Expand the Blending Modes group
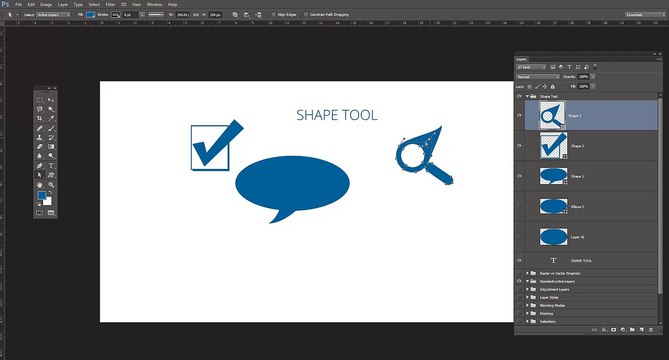The image size is (669, 360). click(x=527, y=305)
